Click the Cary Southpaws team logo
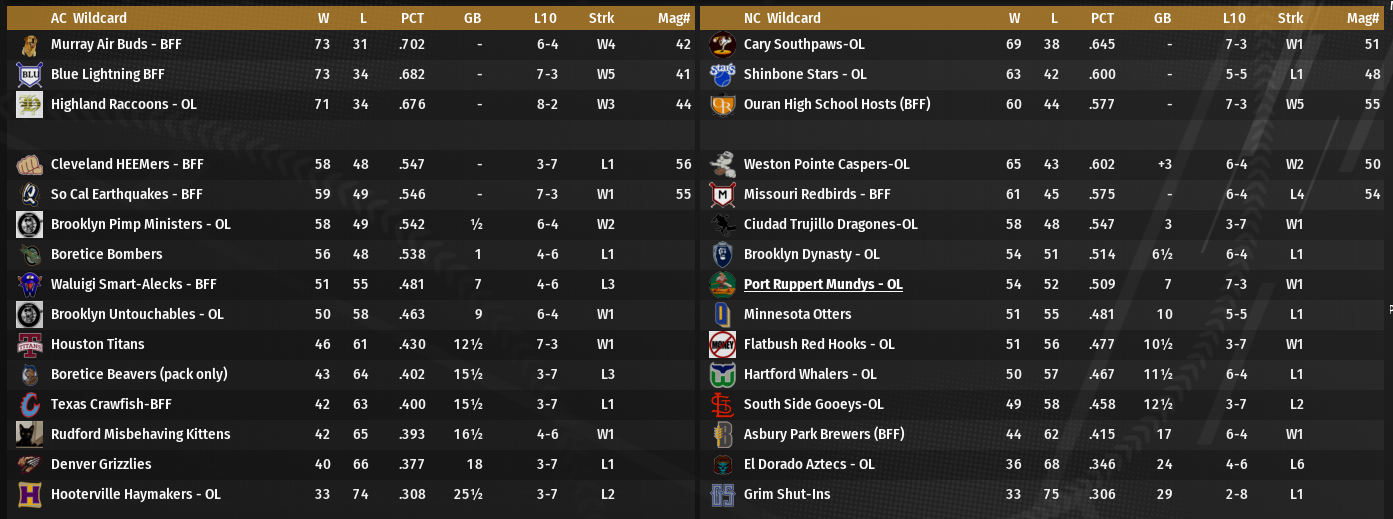Image resolution: width=1393 pixels, height=519 pixels. pos(722,45)
